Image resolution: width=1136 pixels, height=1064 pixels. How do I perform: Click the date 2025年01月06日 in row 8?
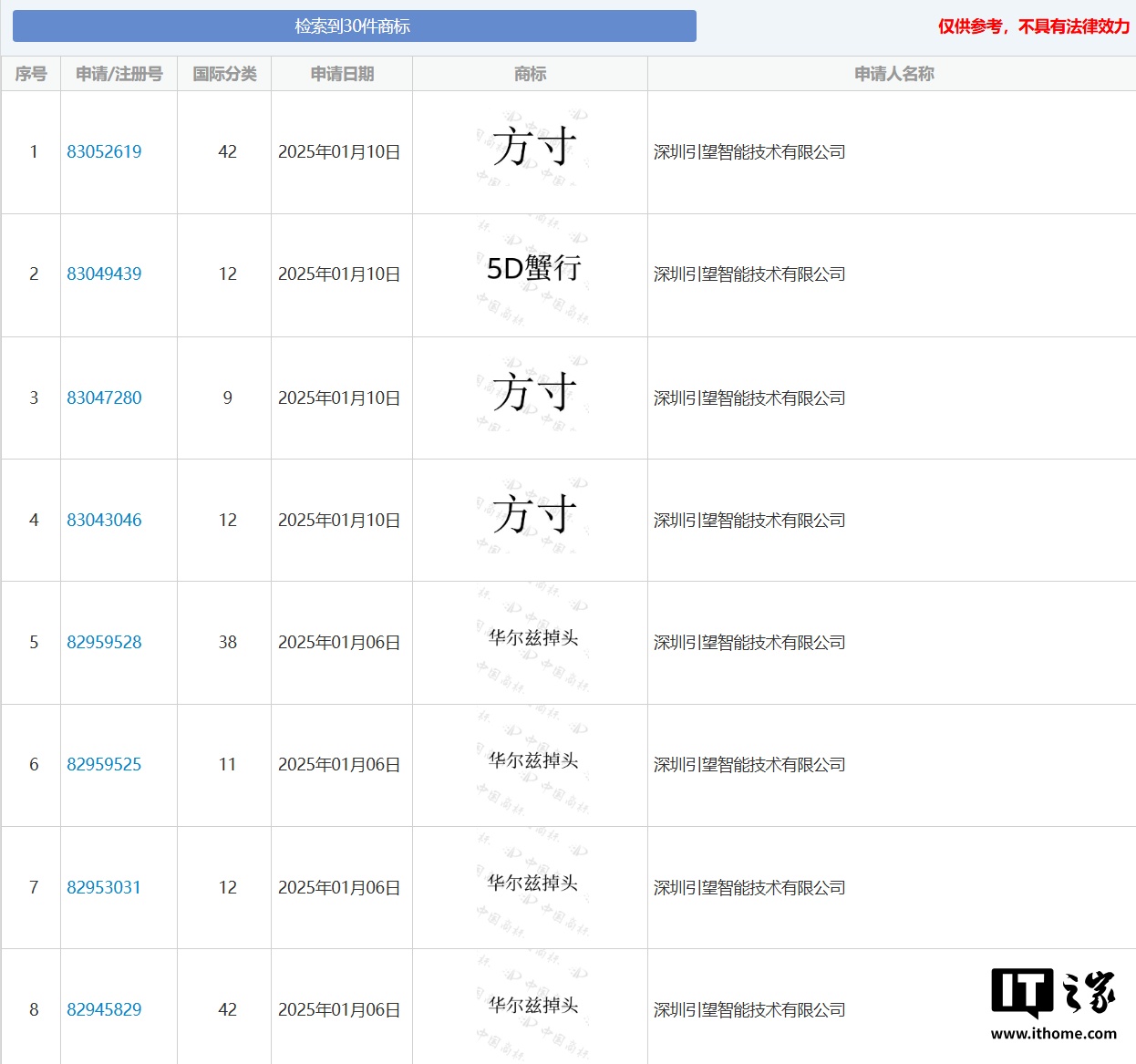339,1010
